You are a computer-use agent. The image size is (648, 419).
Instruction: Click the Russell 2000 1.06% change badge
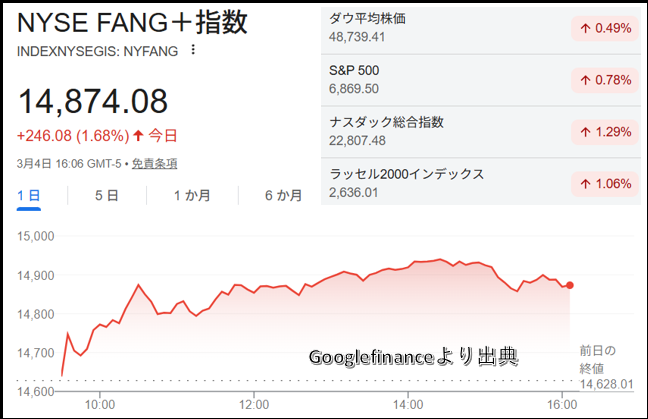click(606, 183)
